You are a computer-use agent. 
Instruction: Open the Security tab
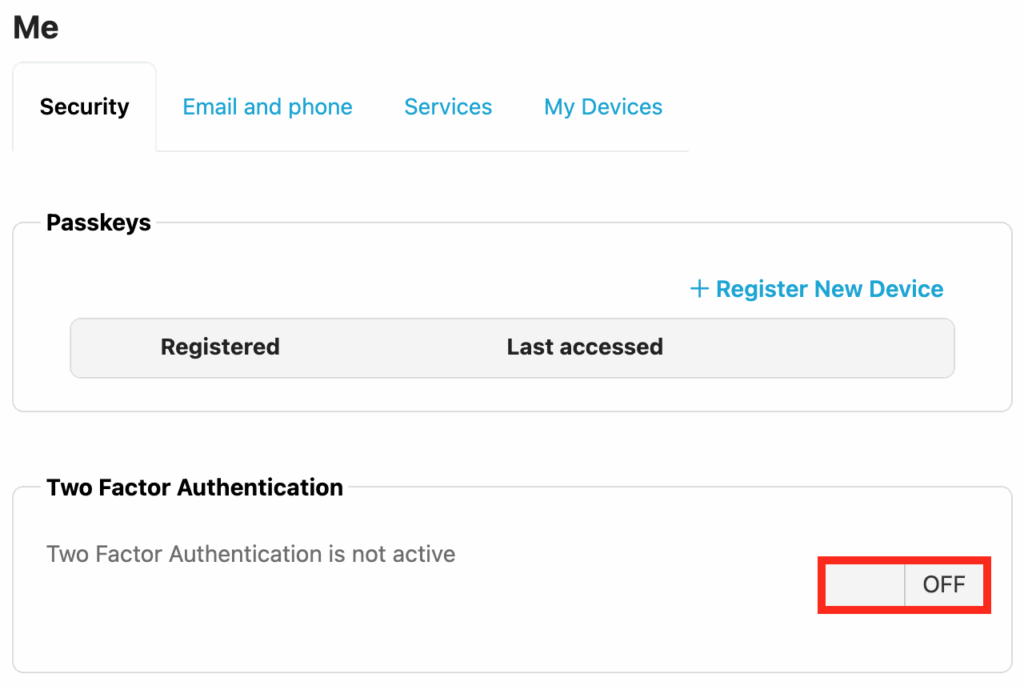(84, 107)
